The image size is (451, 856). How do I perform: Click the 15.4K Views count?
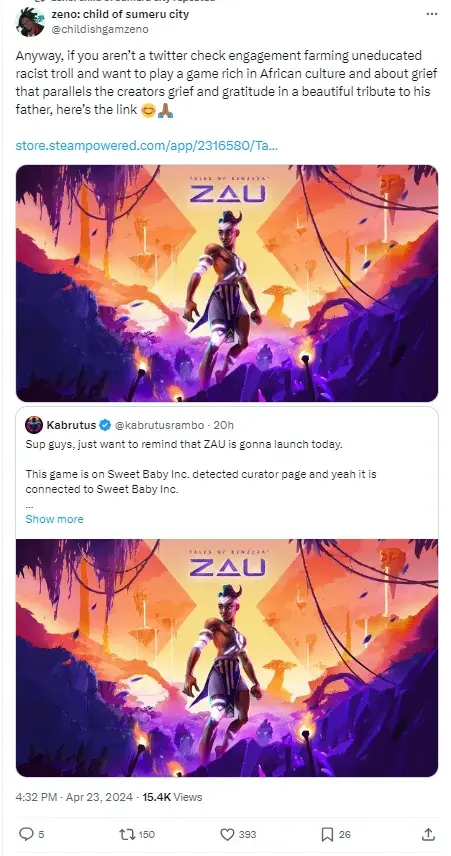click(x=172, y=797)
